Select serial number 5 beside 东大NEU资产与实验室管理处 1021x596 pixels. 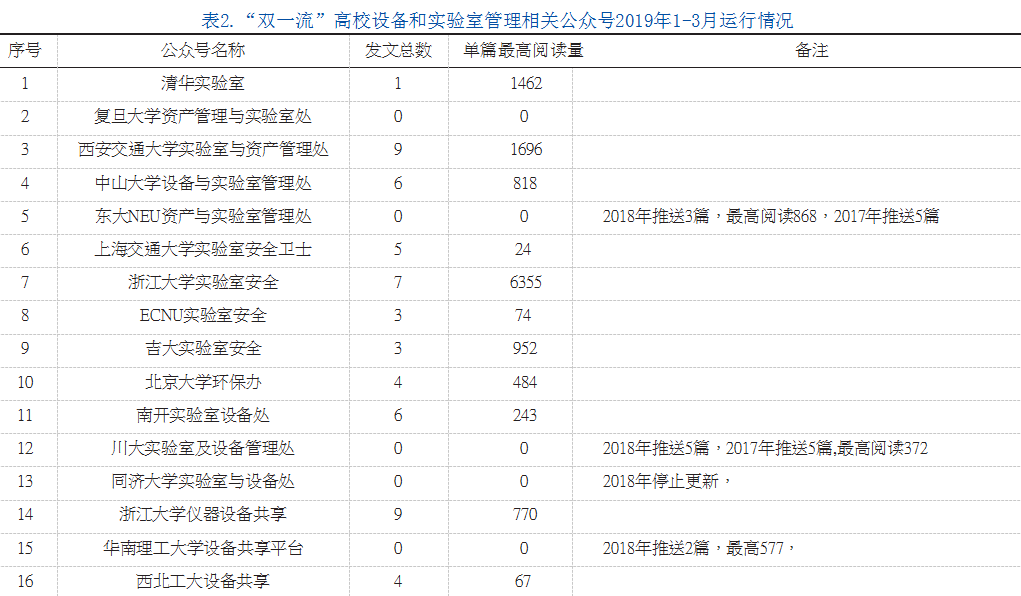(25, 216)
